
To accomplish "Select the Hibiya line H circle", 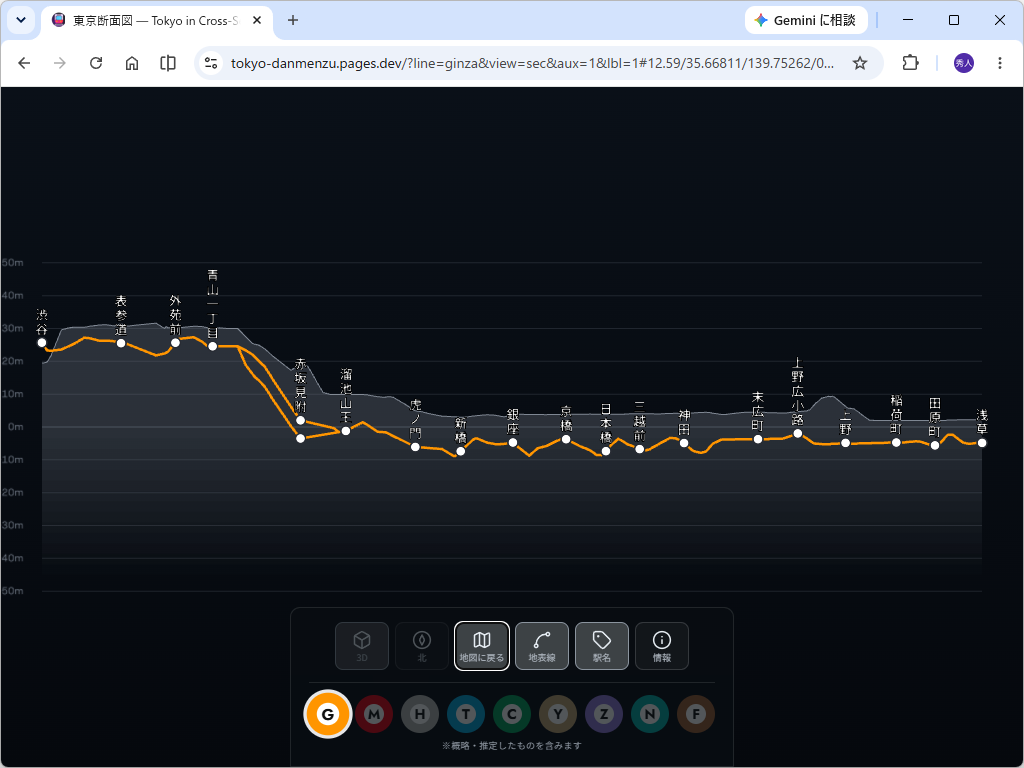I will coord(420,714).
